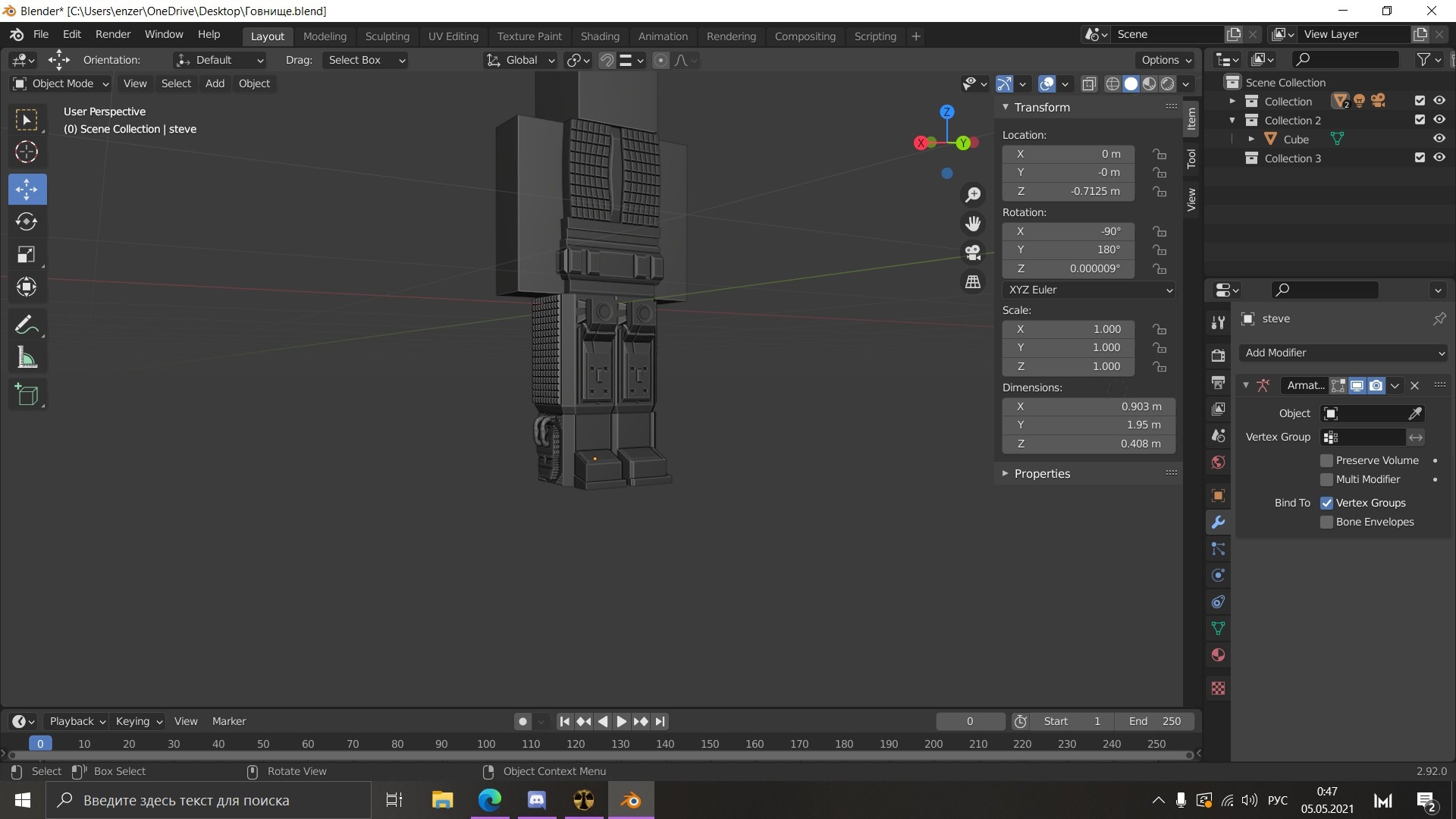Click the Pan view hand icon
The width and height of the screenshot is (1456, 819).
[x=973, y=224]
